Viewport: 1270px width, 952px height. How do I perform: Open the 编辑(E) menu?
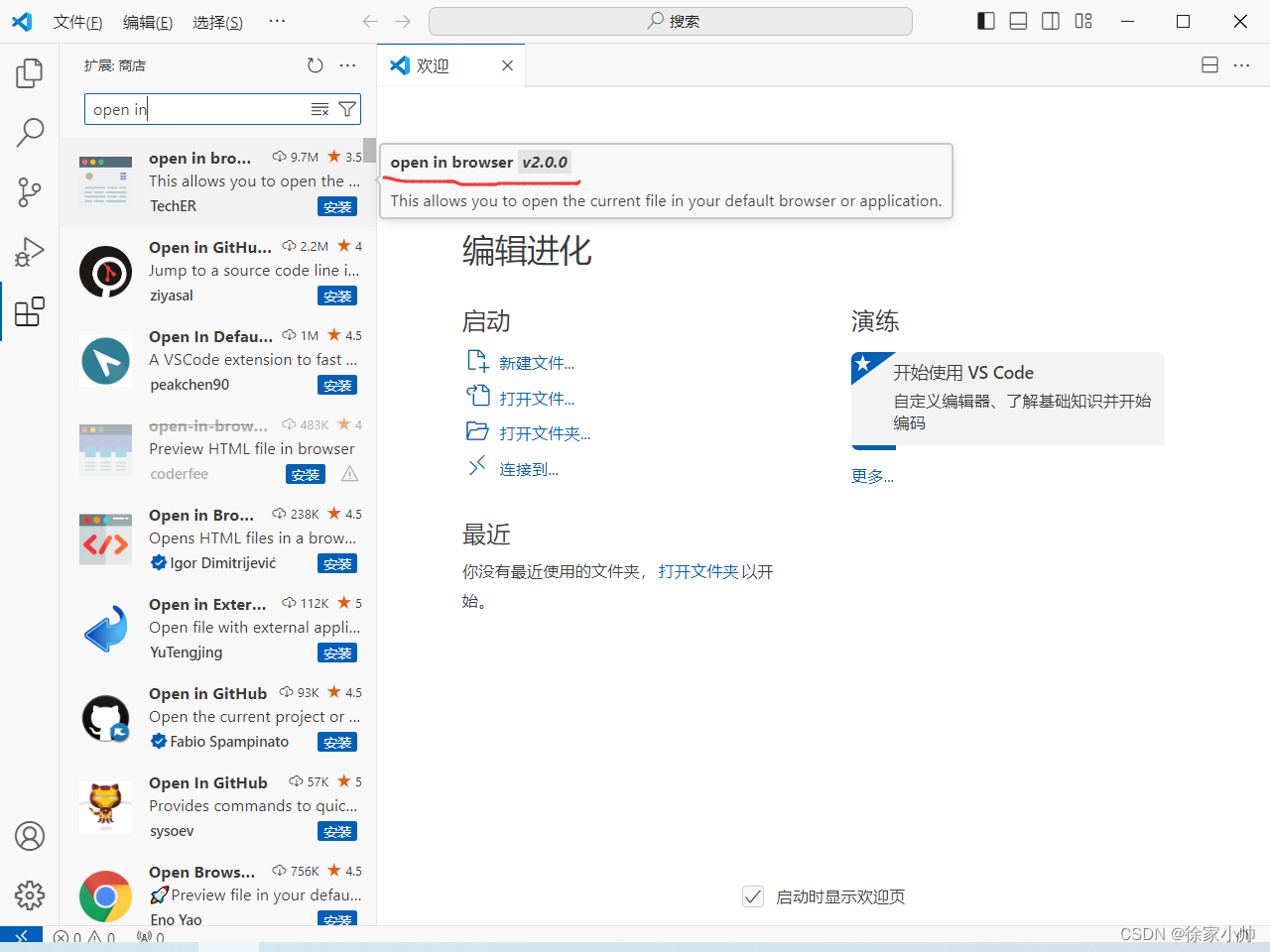click(x=148, y=22)
